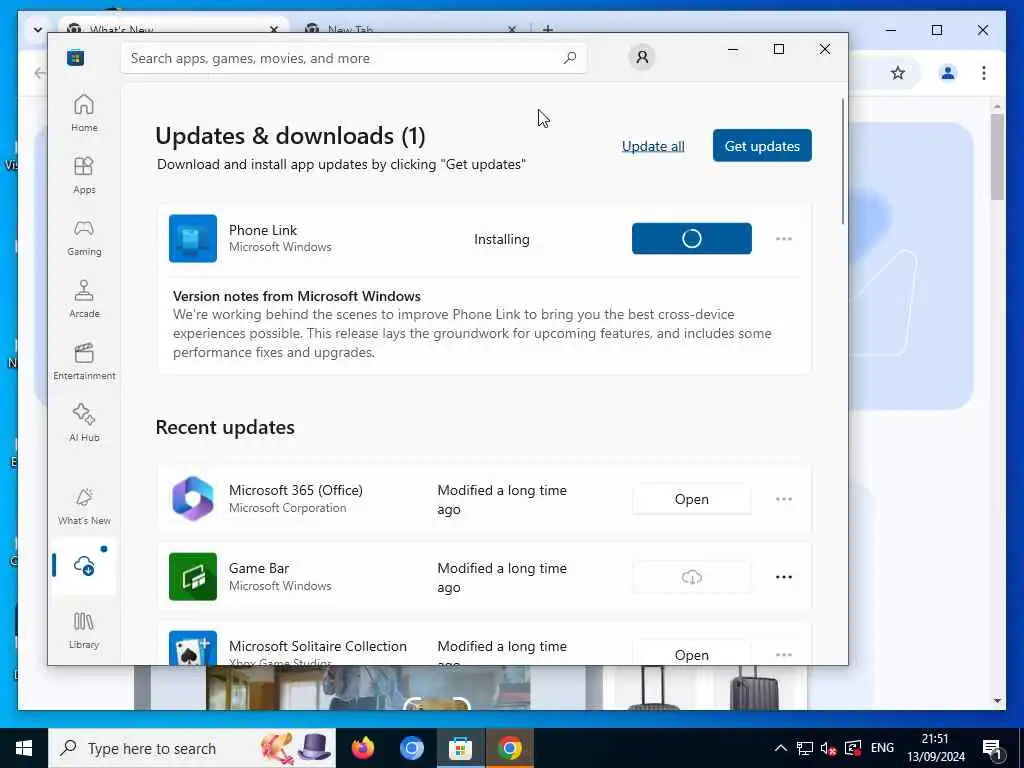Click the search apps, games, movies field
The width and height of the screenshot is (1024, 768).
(x=353, y=58)
